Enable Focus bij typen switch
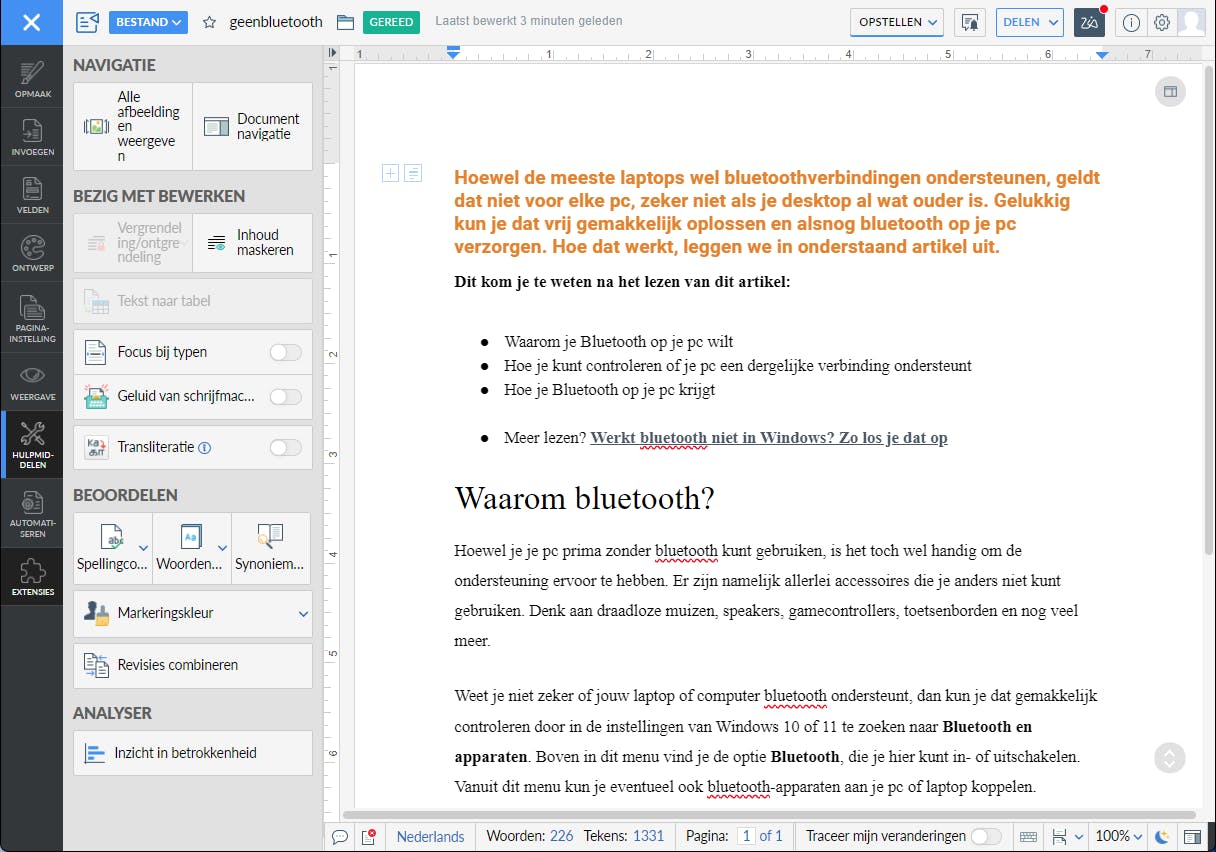Image resolution: width=1216 pixels, height=852 pixels. tap(285, 352)
